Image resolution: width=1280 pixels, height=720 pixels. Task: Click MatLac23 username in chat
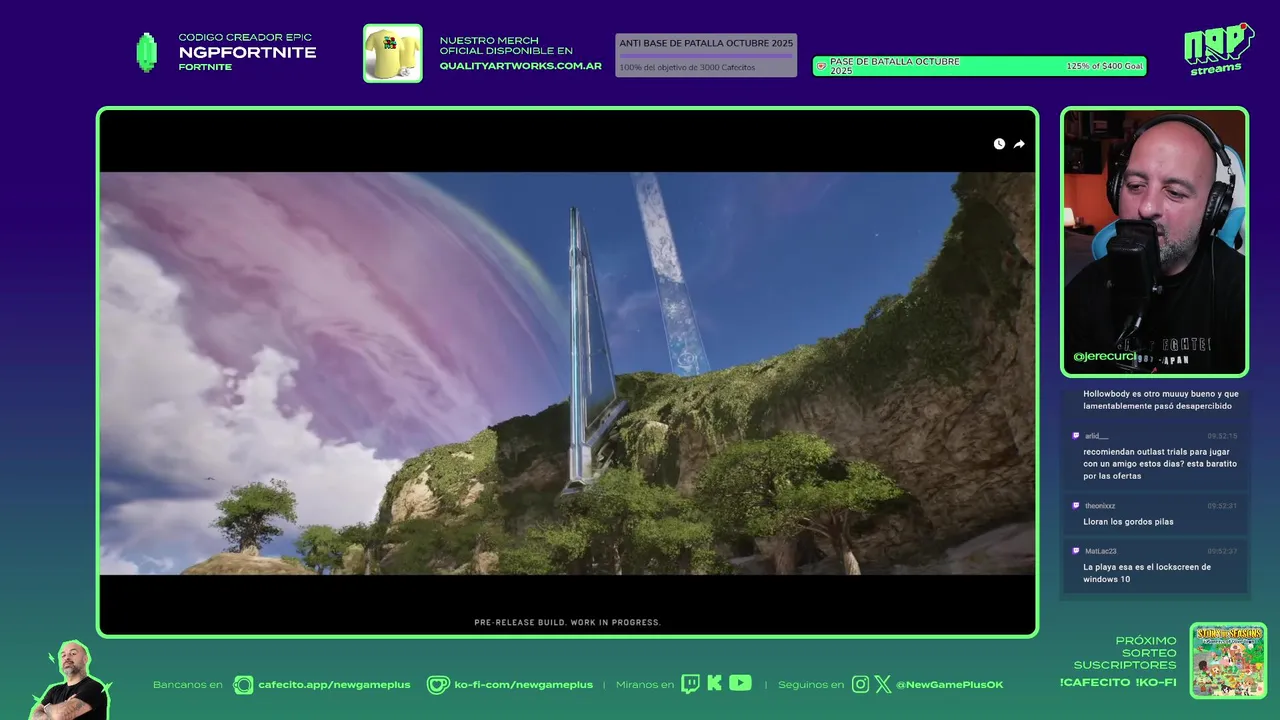[1101, 551]
